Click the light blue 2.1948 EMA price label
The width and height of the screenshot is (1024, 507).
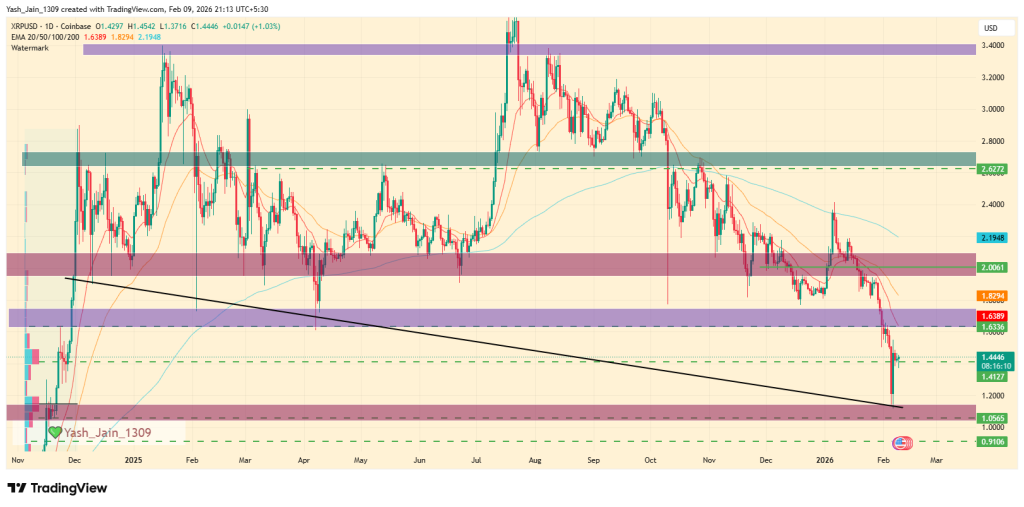[992, 237]
